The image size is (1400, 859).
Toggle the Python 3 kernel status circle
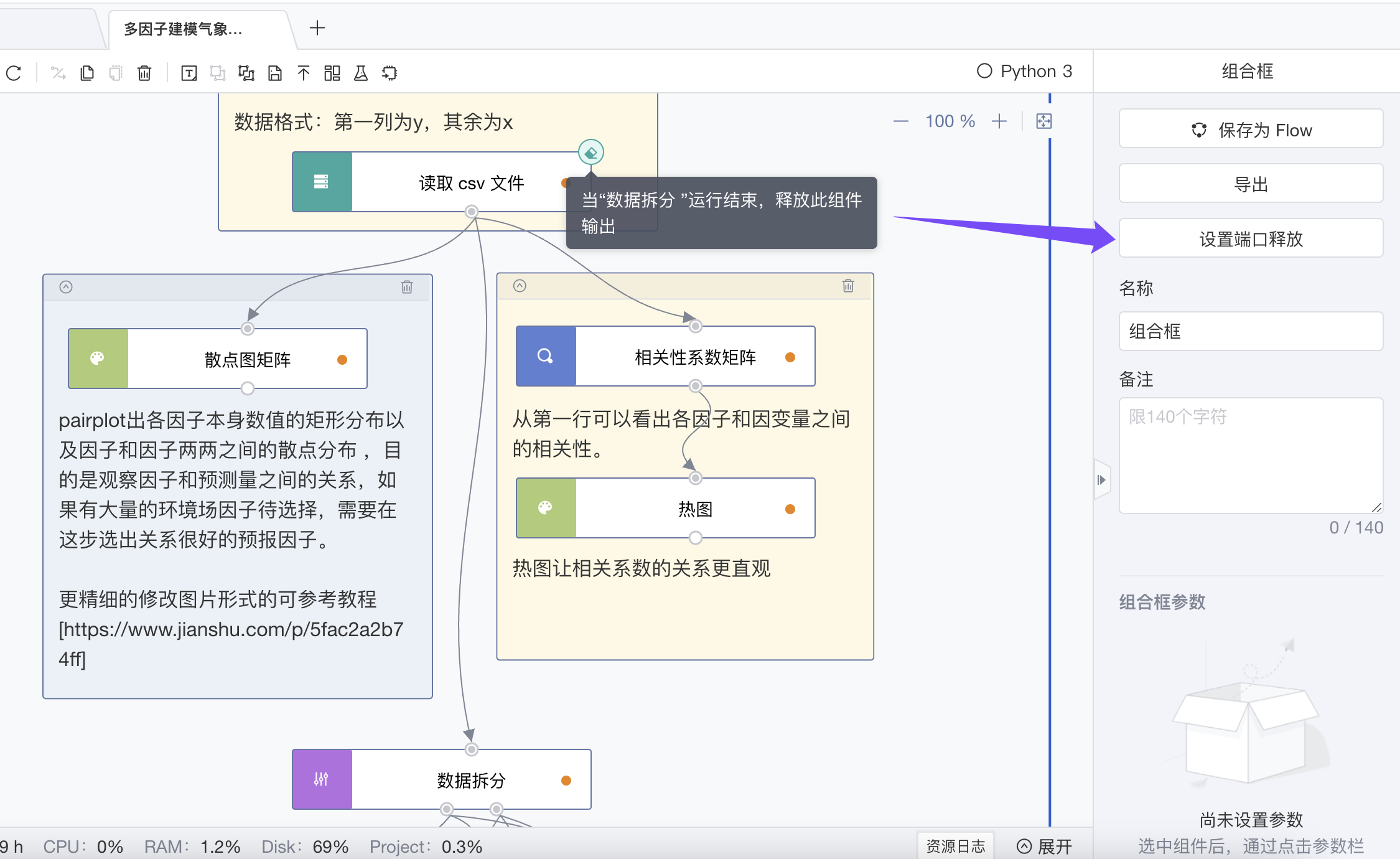tap(984, 71)
